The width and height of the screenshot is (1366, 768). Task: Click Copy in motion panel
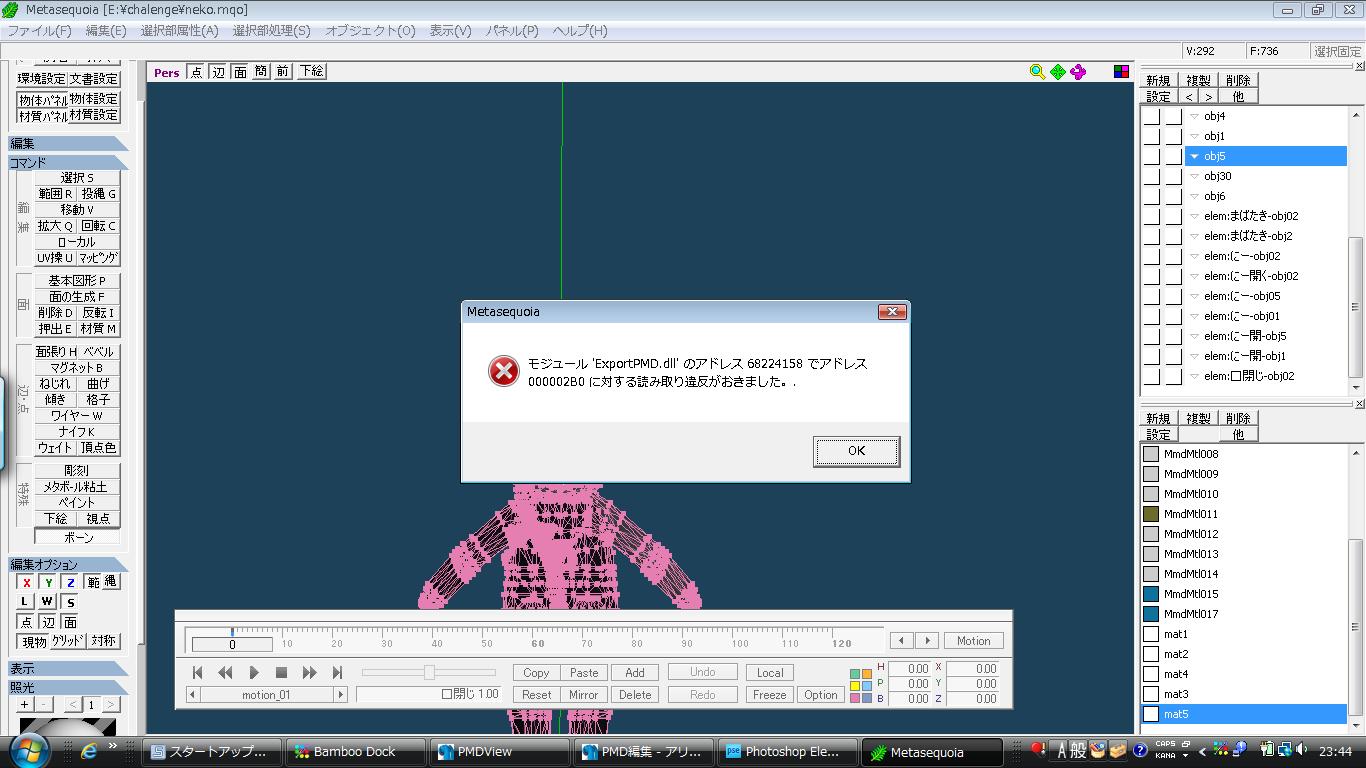click(536, 673)
